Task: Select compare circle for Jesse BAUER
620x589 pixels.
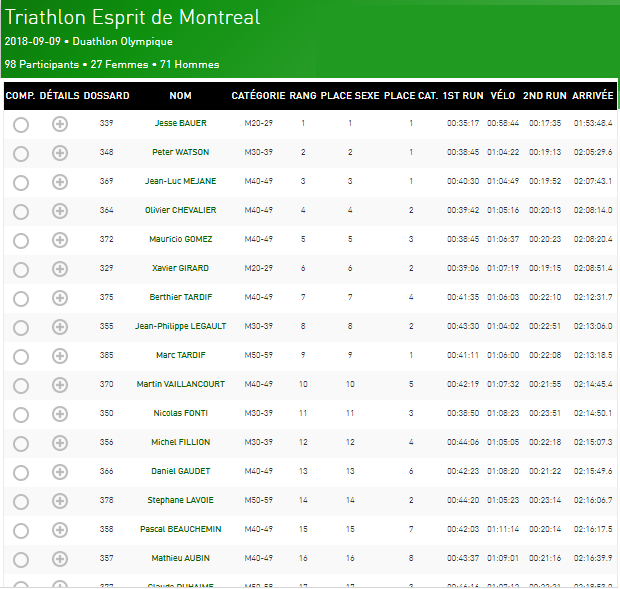Action: pyautogui.click(x=21, y=125)
